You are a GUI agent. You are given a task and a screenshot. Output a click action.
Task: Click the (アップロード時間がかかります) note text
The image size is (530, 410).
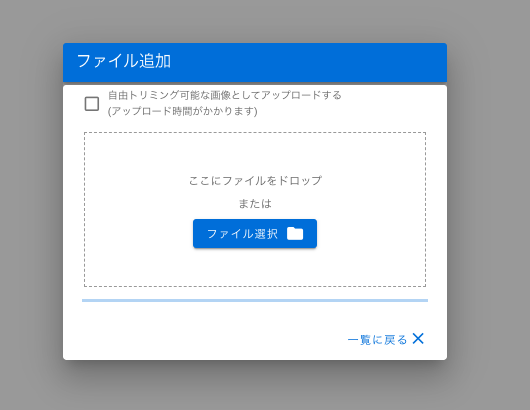183,111
